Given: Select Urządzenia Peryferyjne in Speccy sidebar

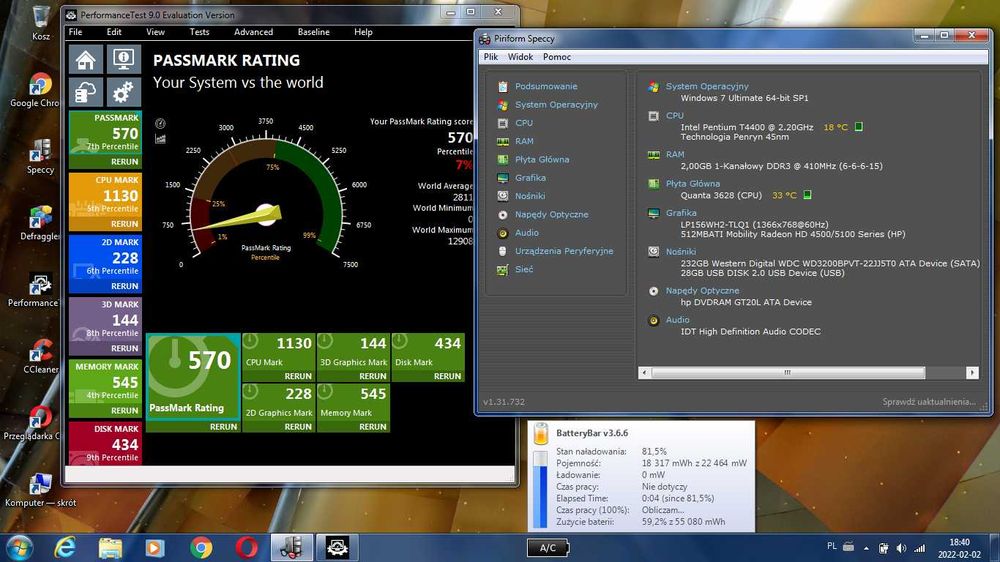Looking at the screenshot, I should tap(564, 251).
